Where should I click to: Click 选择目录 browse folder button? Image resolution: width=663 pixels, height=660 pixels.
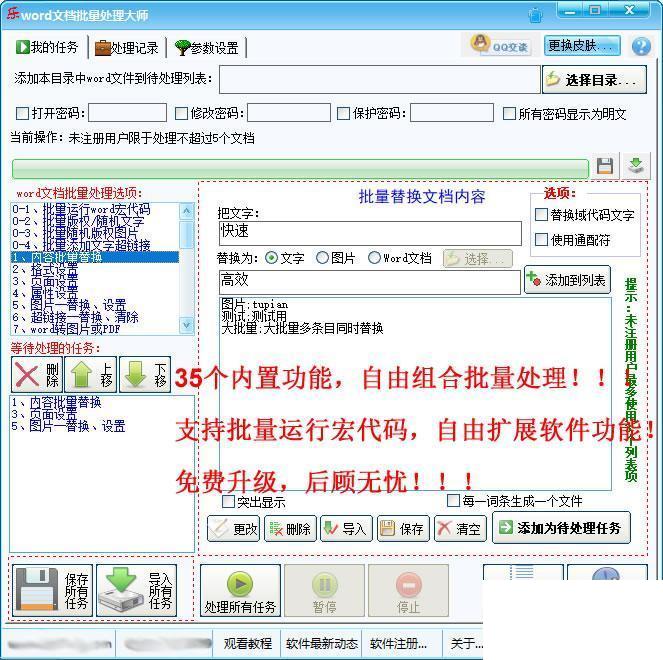tap(594, 79)
